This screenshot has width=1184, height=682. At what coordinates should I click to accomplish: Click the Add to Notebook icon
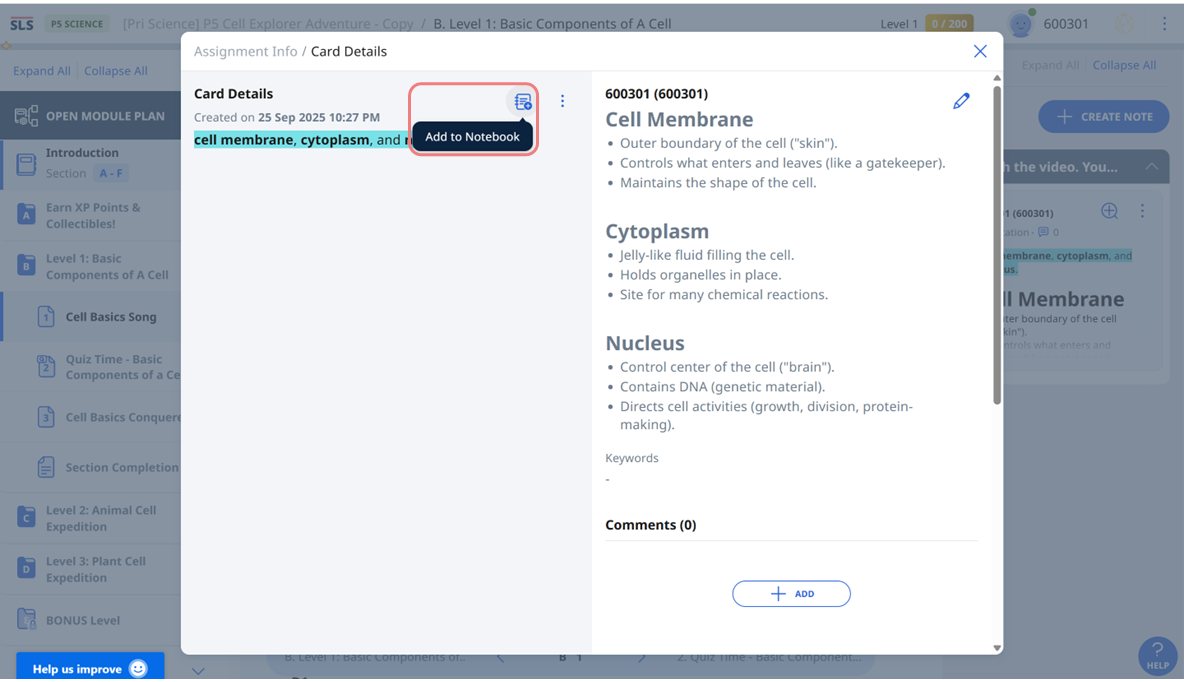click(522, 101)
